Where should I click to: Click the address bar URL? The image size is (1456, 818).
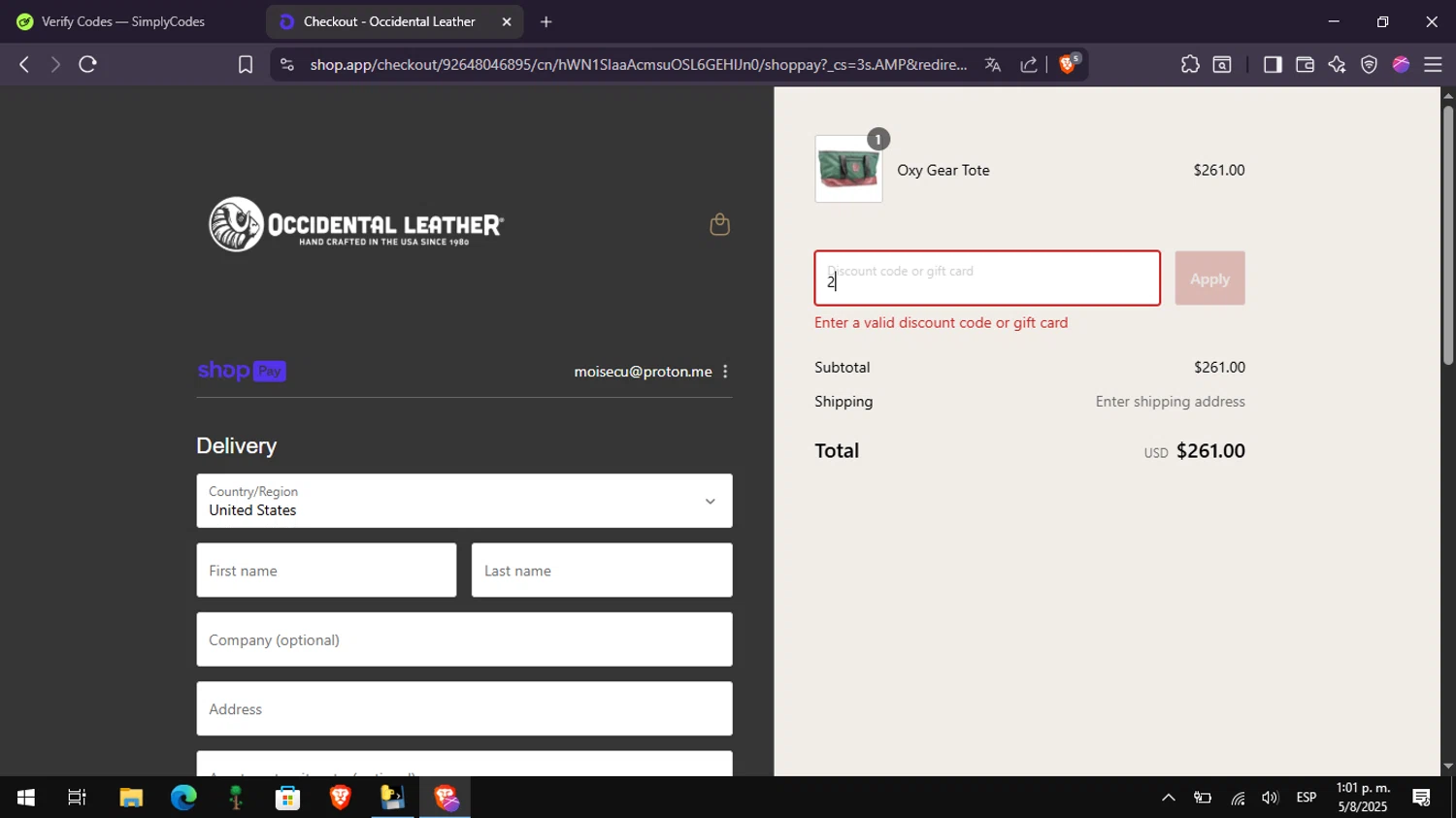click(x=638, y=65)
